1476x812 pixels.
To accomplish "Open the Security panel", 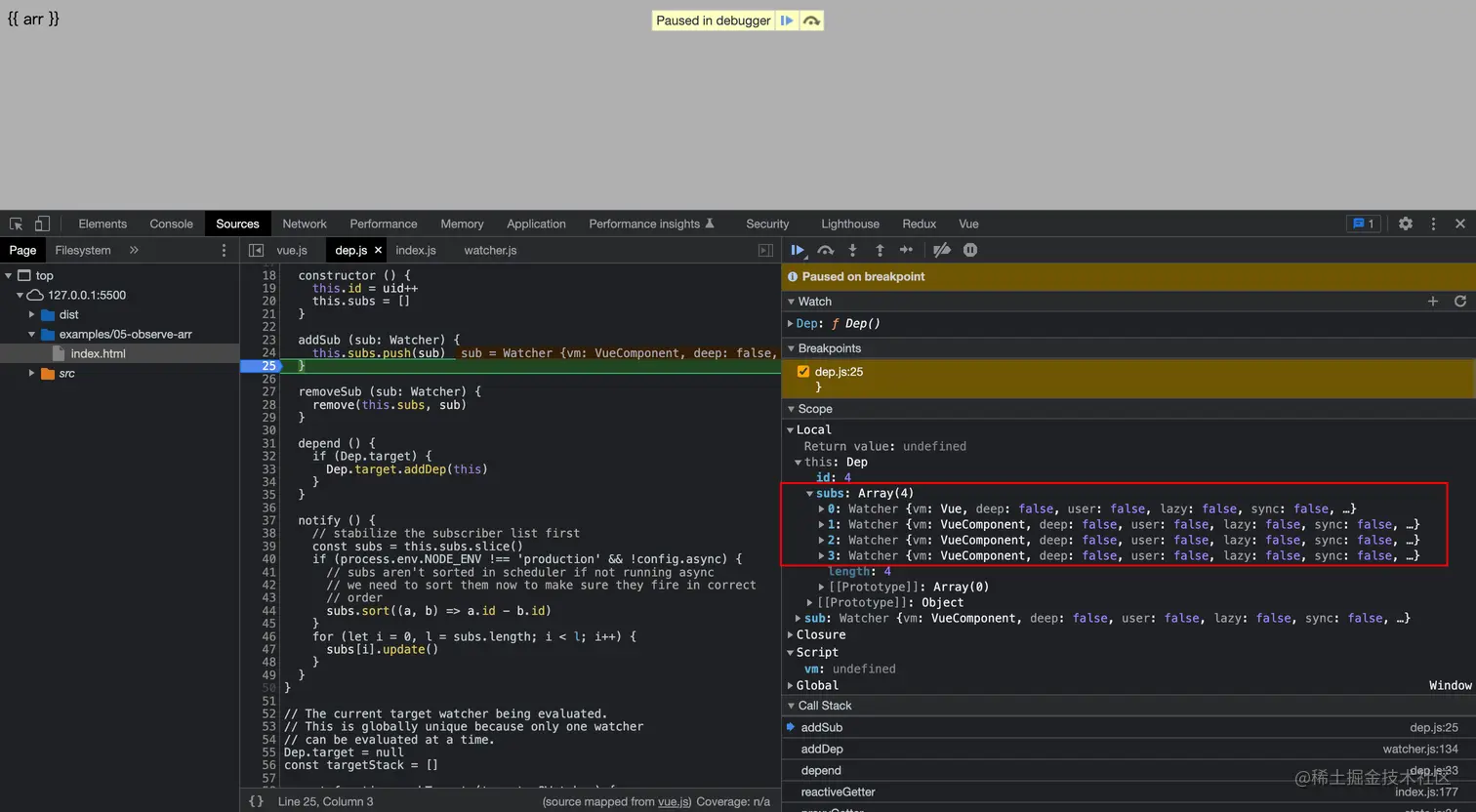I will click(x=767, y=223).
